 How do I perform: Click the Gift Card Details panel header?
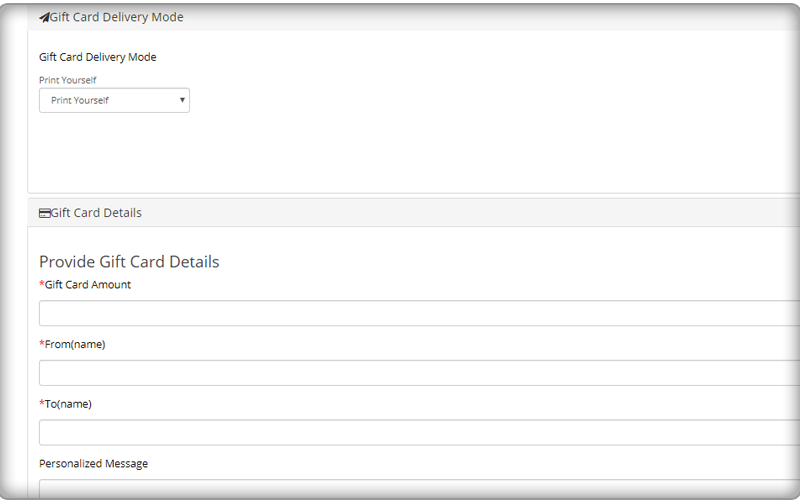click(413, 213)
